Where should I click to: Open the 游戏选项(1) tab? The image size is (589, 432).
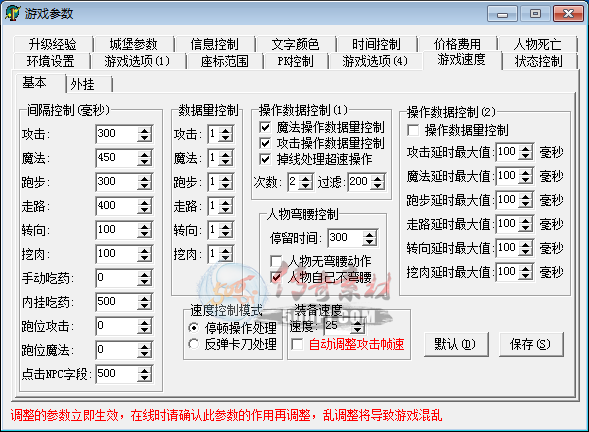[137, 61]
